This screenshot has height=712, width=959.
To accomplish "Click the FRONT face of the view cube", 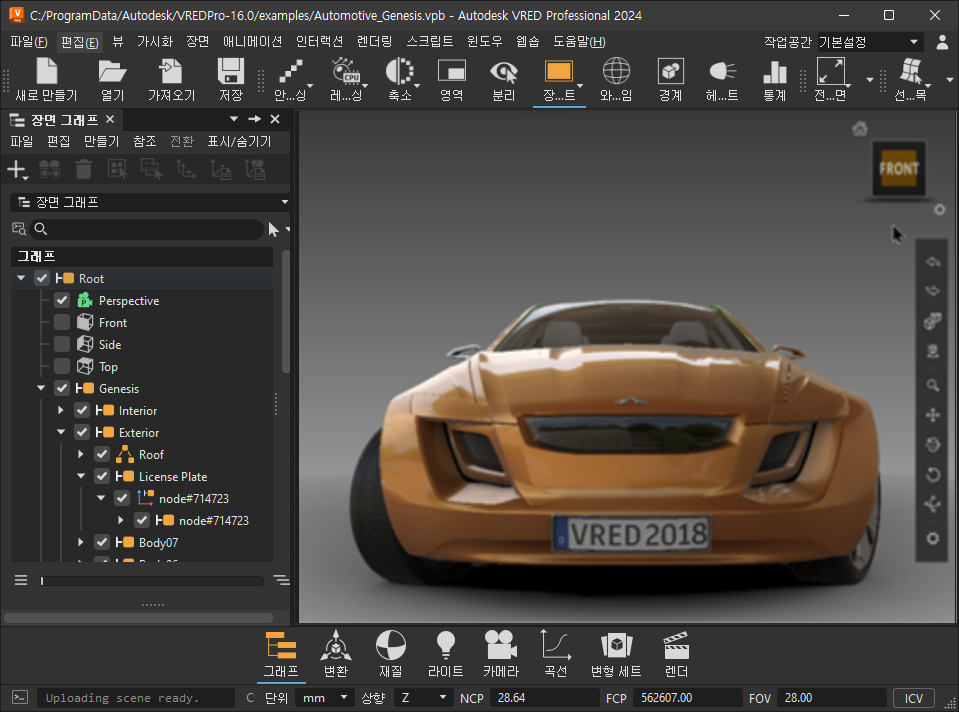I will click(x=898, y=169).
